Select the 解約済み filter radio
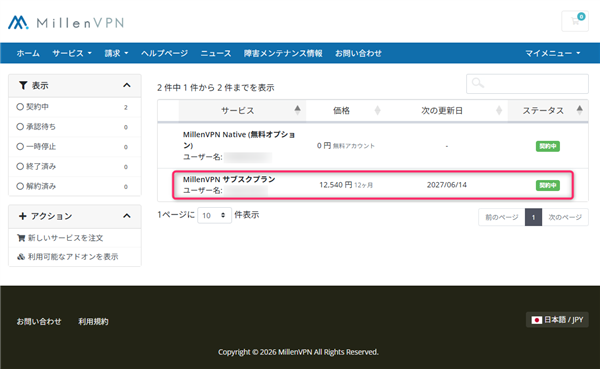 20,186
